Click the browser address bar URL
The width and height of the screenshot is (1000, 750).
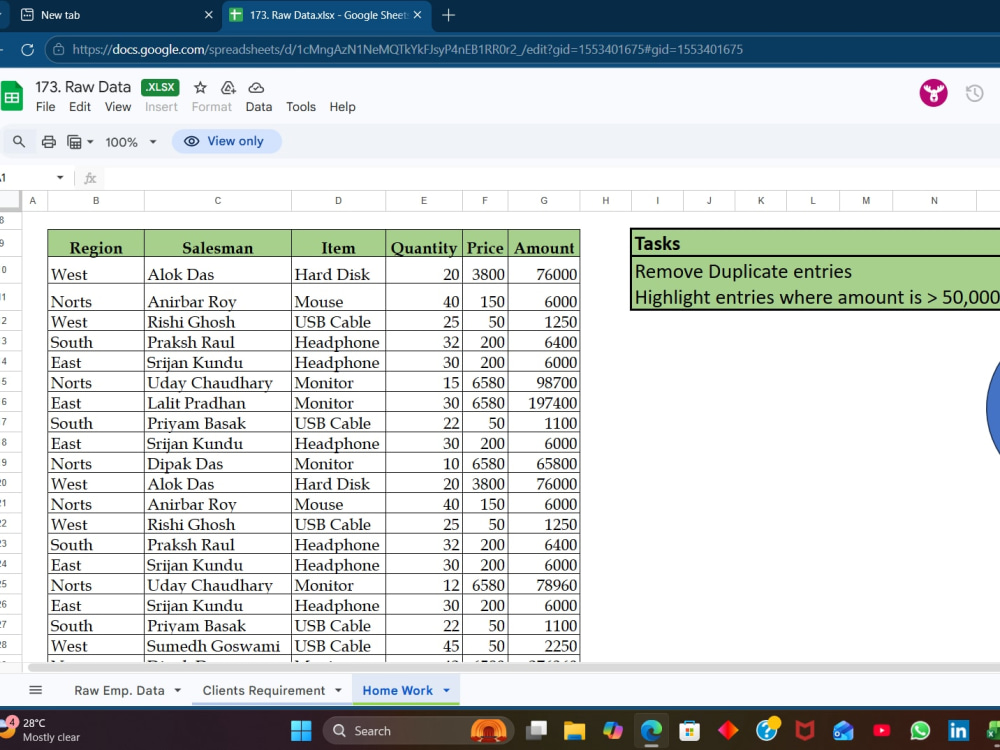click(x=407, y=49)
